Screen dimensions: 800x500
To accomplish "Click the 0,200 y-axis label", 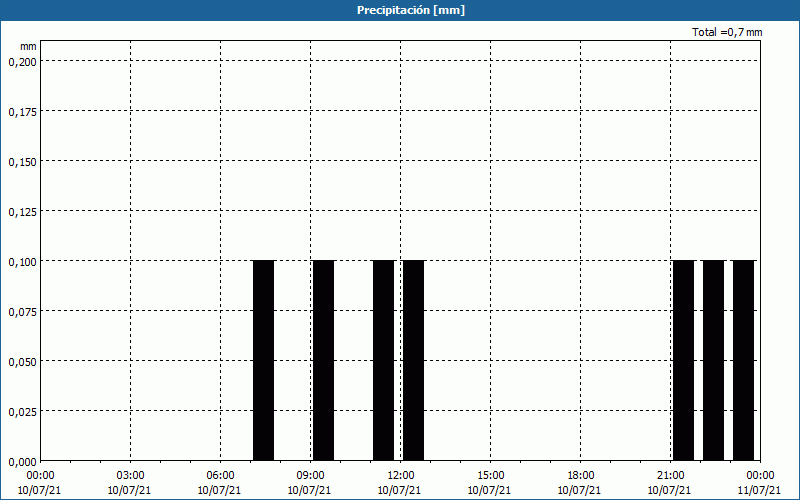I will click(22, 62).
